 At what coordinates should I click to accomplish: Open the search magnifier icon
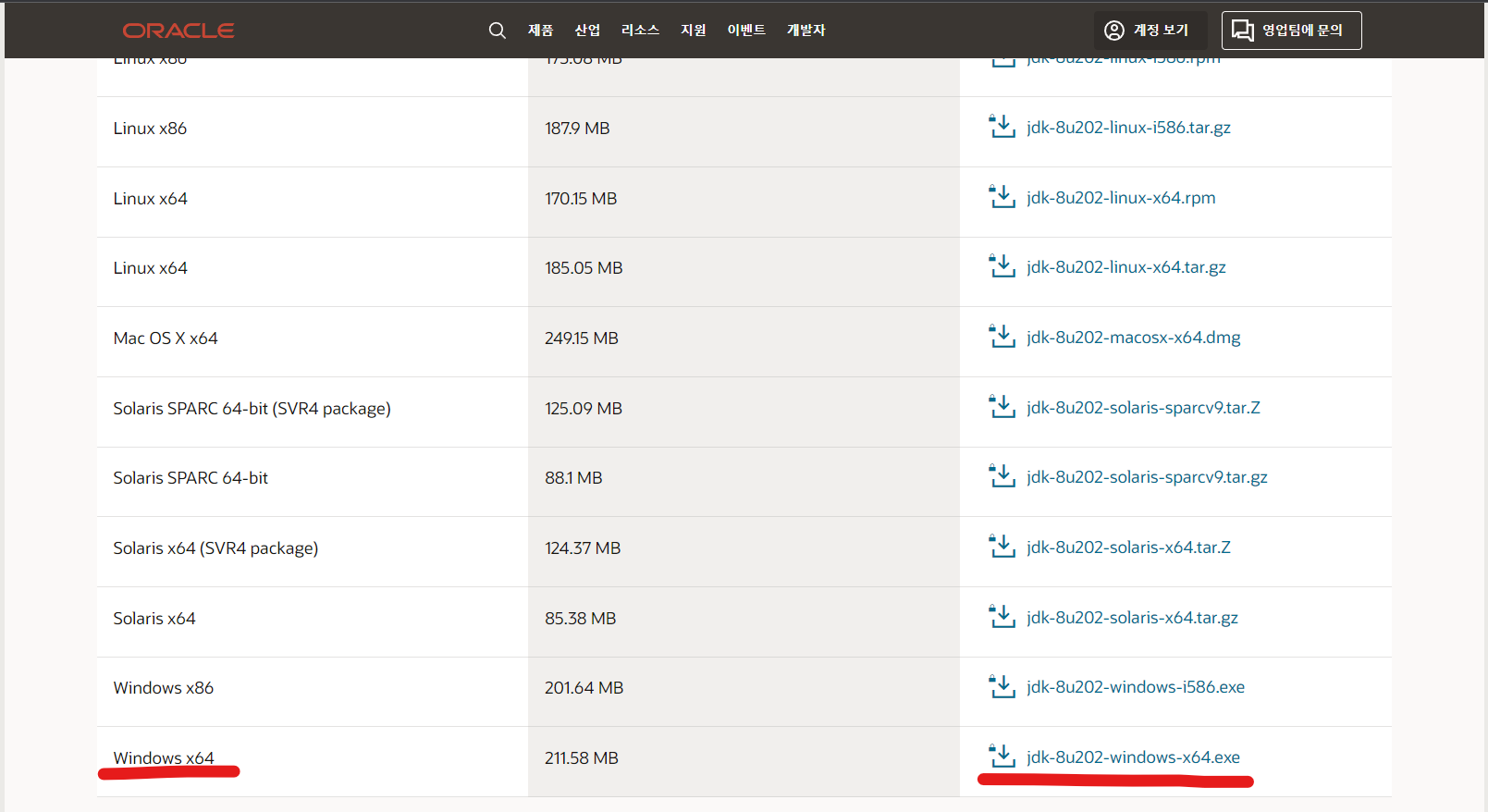[x=497, y=31]
